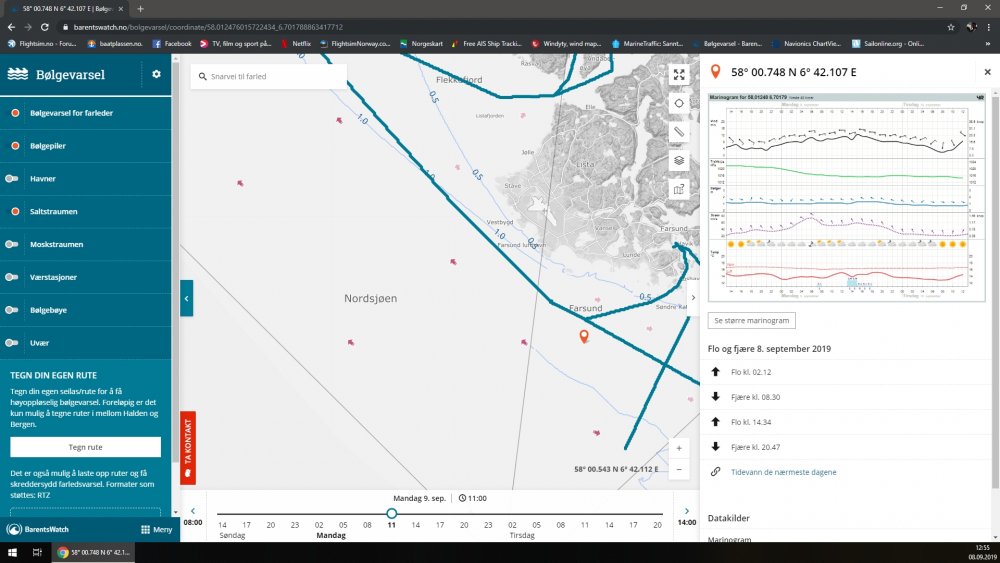Click the Flo kl. 02.12 row
The image size is (1000, 563).
point(846,372)
